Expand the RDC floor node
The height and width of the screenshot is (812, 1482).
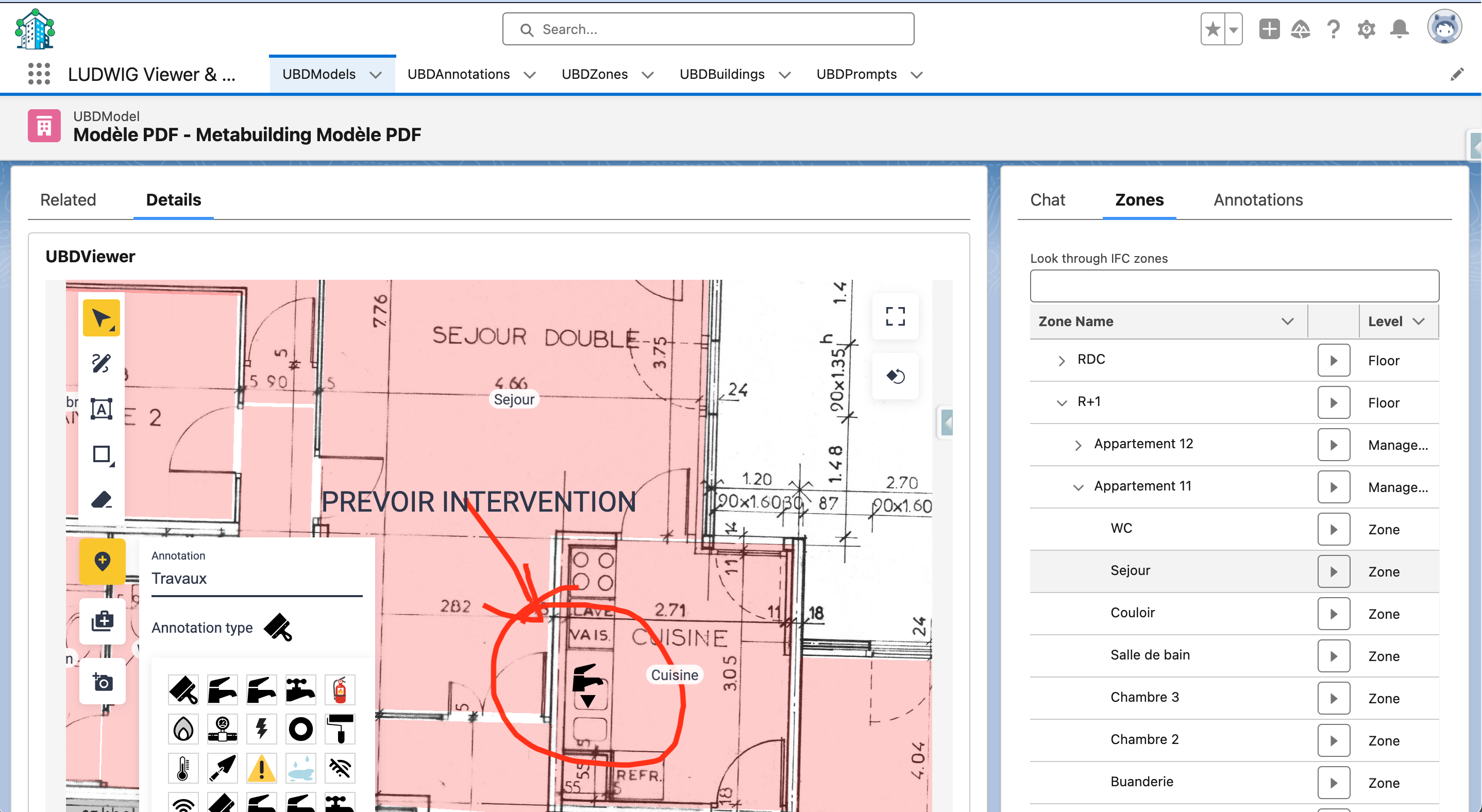1062,361
